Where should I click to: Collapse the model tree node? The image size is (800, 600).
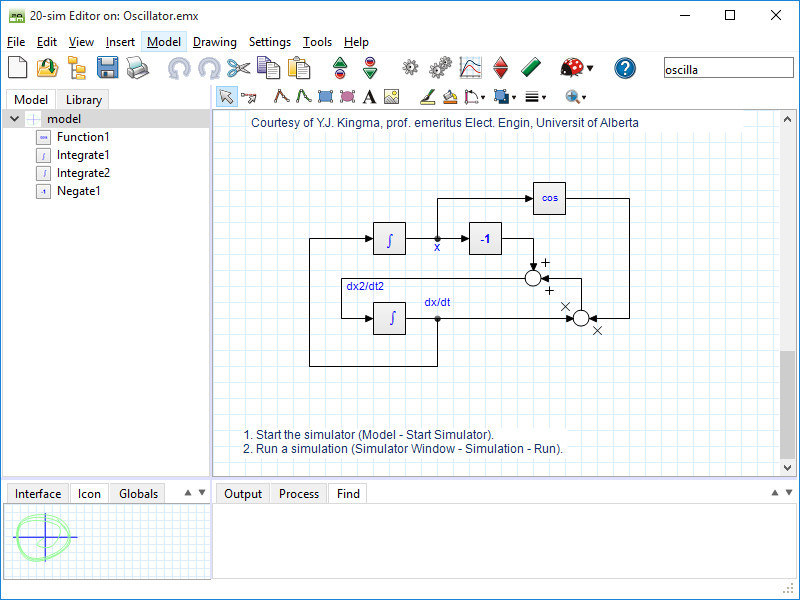point(15,119)
